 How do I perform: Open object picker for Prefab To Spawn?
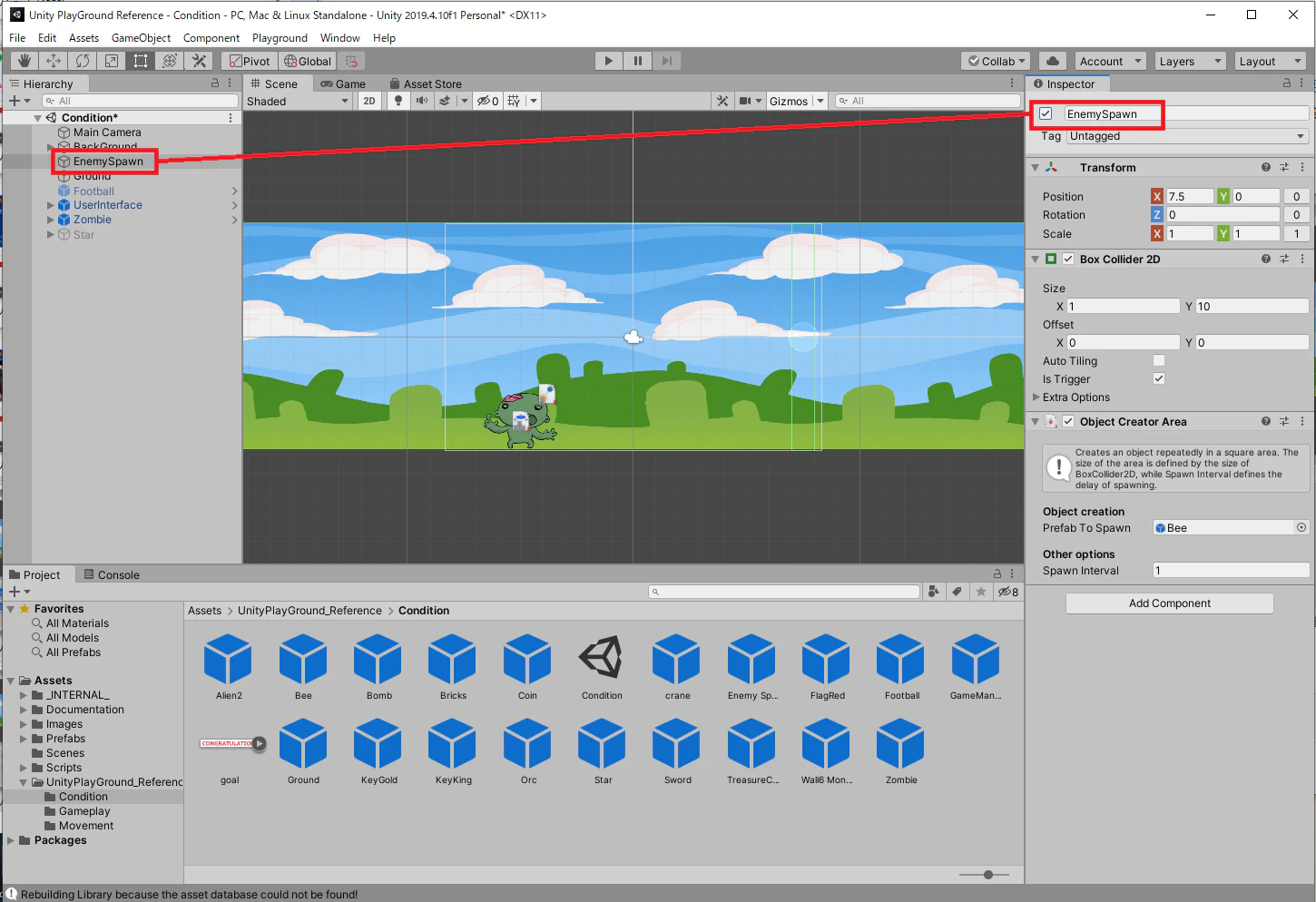click(x=1301, y=527)
